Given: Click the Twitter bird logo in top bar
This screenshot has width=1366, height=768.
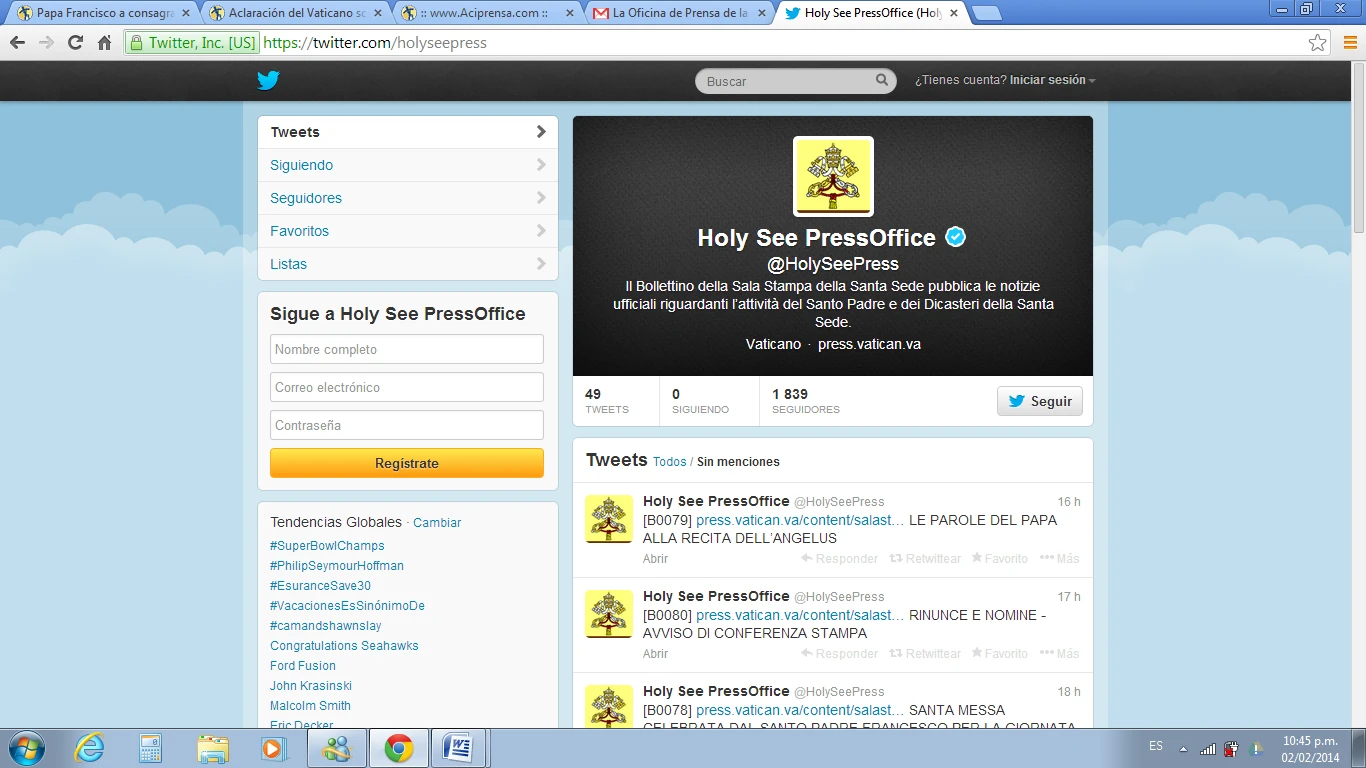Looking at the screenshot, I should point(268,81).
